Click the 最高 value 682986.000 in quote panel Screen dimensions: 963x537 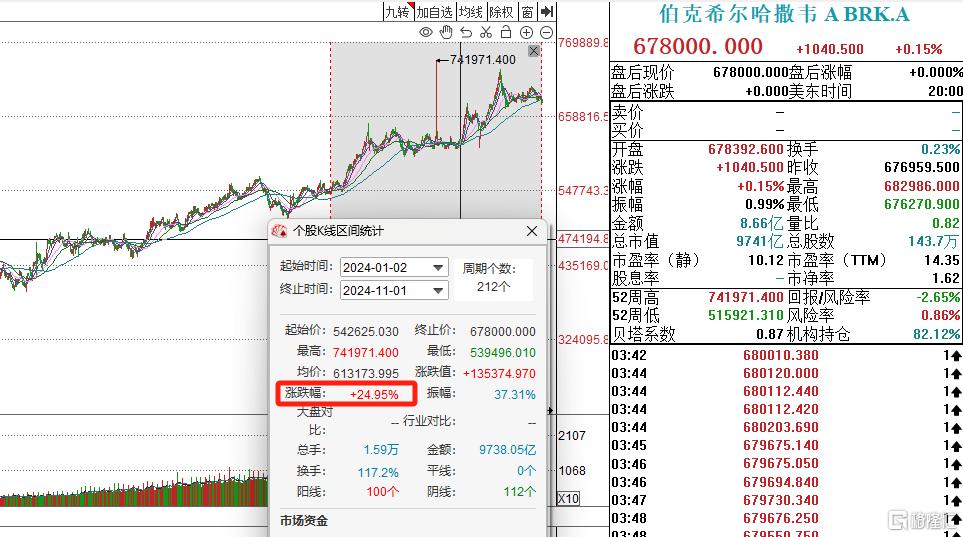922,186
